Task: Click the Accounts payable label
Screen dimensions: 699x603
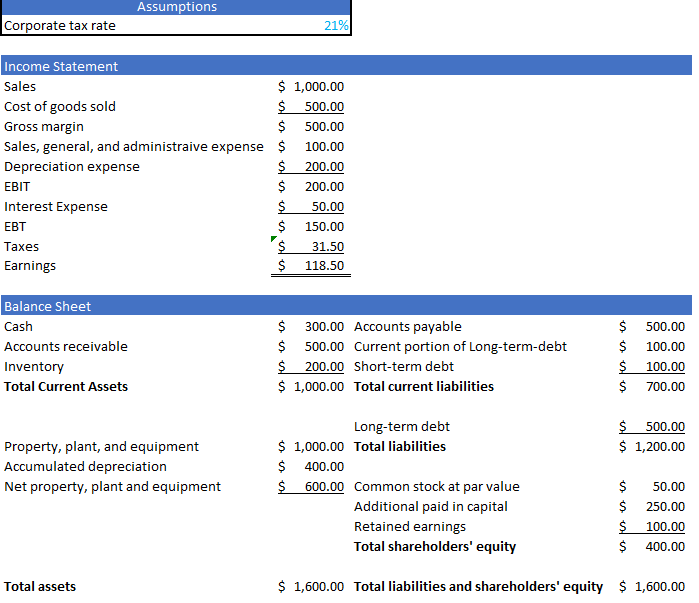Action: pos(407,327)
